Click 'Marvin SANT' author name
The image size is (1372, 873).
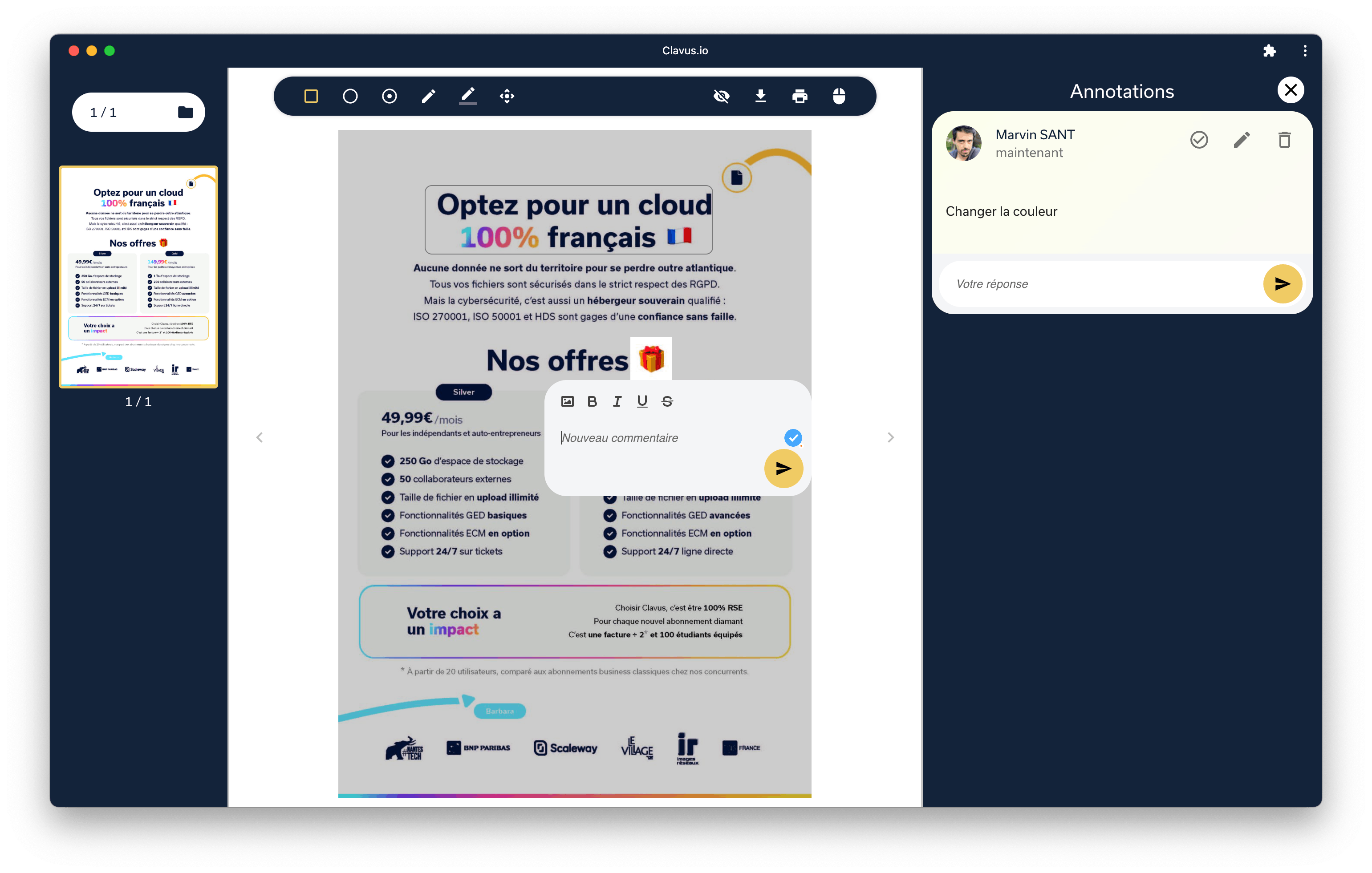(1035, 134)
